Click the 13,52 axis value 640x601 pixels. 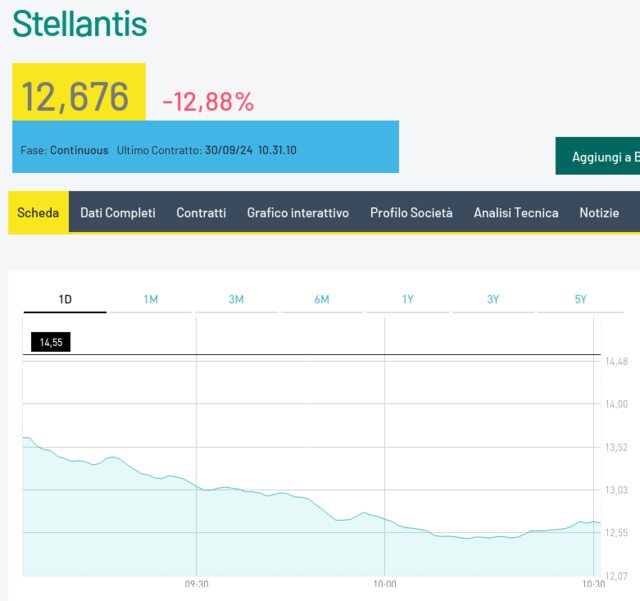pos(616,447)
